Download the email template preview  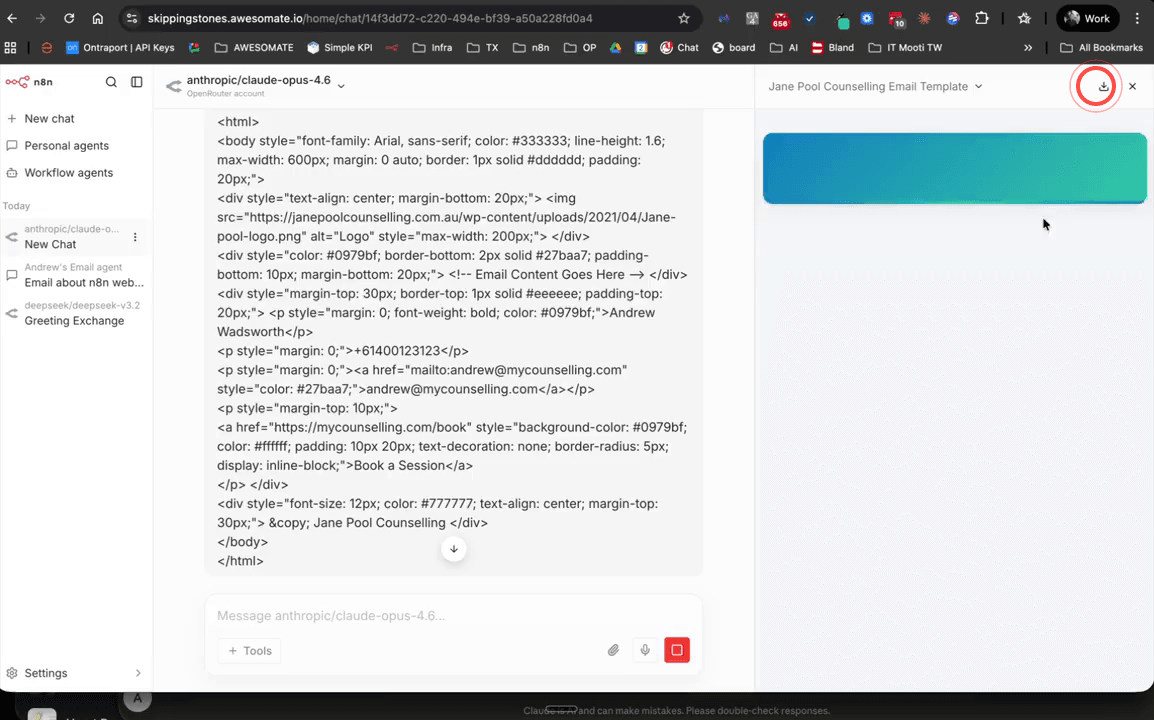click(1095, 86)
